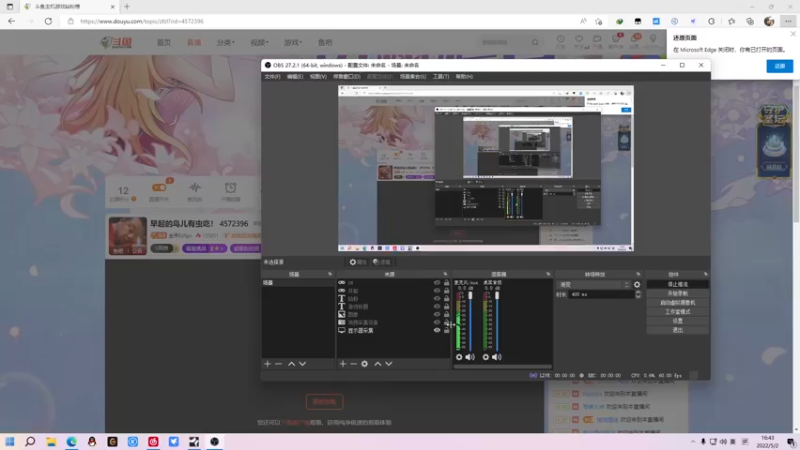Pop out the Controls dock icon
The width and height of the screenshot is (800, 450).
(706, 274)
